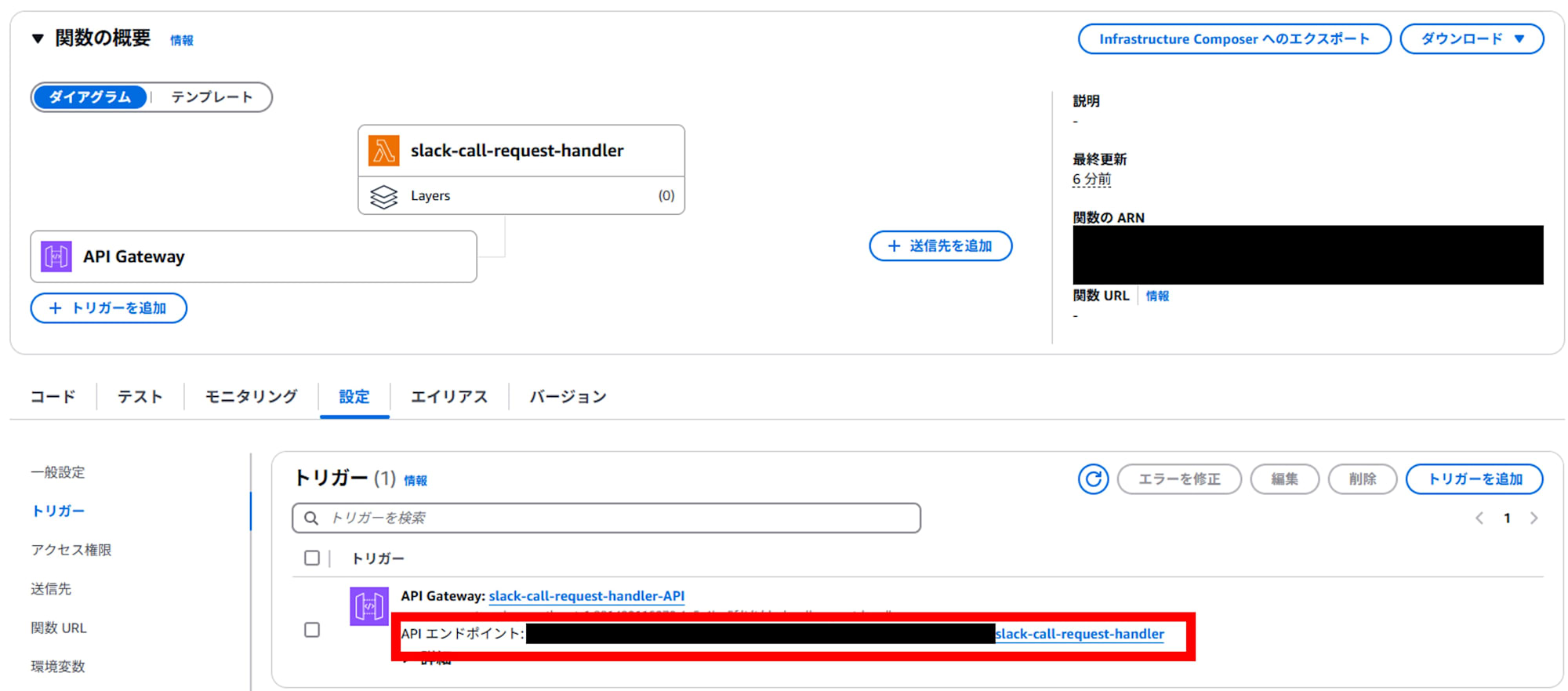Open the 情報 link beside トリガー (1)
This screenshot has width=1568, height=691.
[x=416, y=481]
